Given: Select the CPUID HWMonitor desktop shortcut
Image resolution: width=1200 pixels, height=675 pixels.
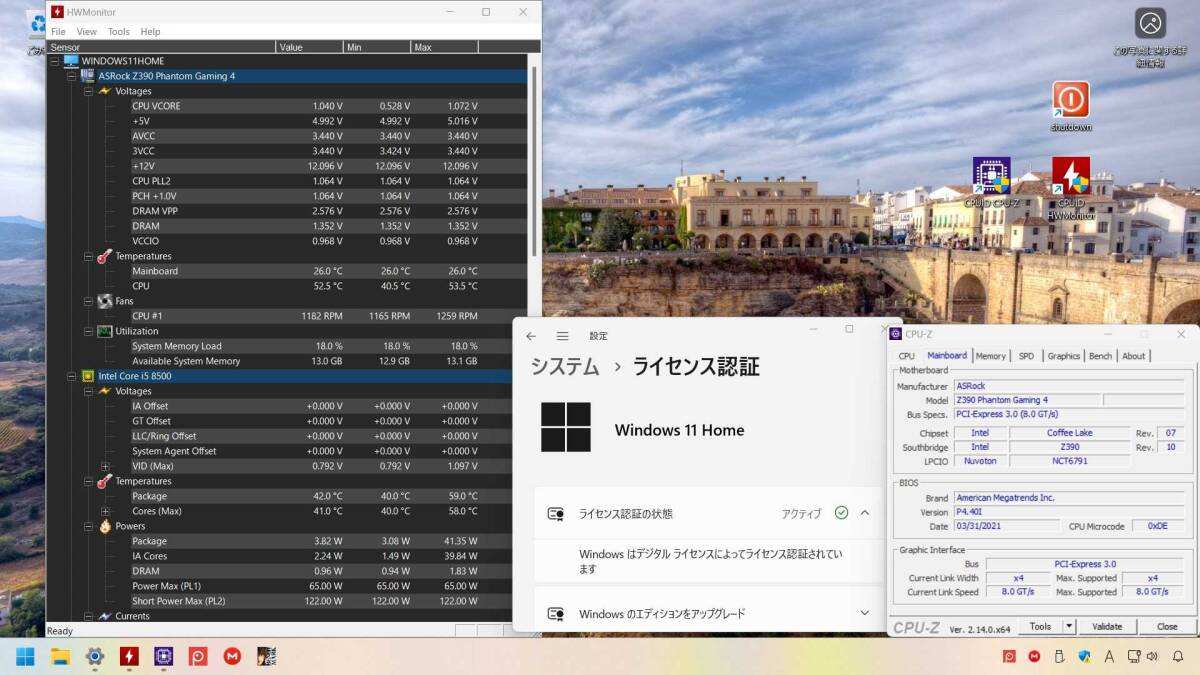Looking at the screenshot, I should pyautogui.click(x=1070, y=189).
